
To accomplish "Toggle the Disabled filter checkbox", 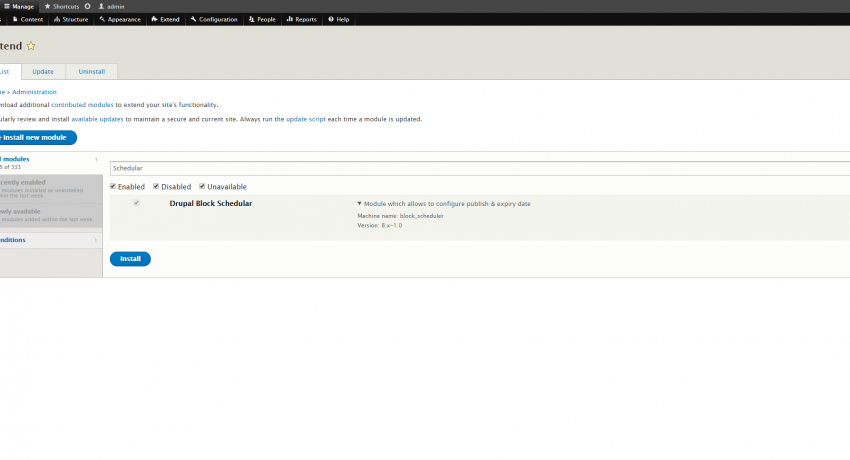I will 156,186.
